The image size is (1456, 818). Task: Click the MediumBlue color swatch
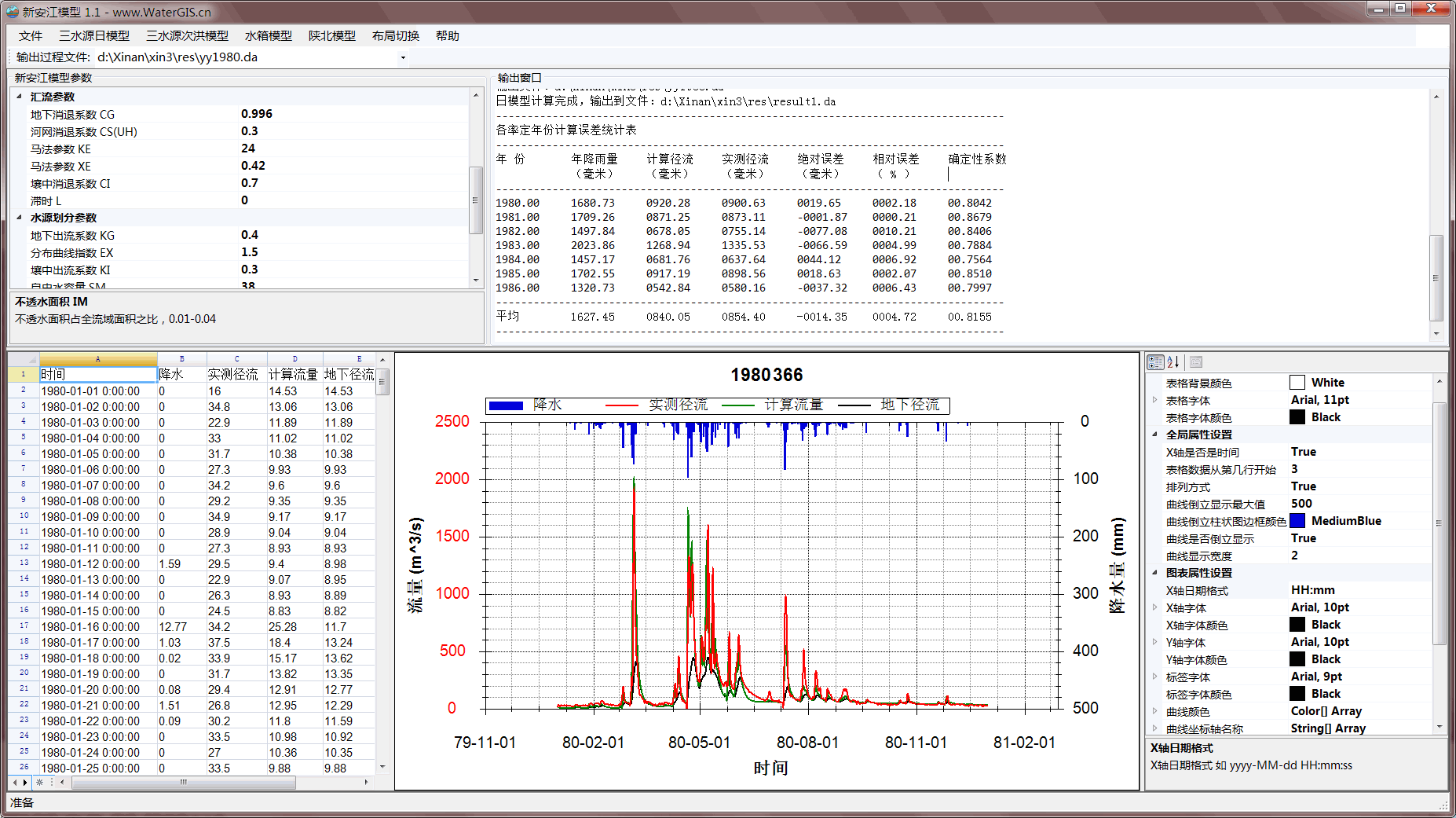[1297, 521]
